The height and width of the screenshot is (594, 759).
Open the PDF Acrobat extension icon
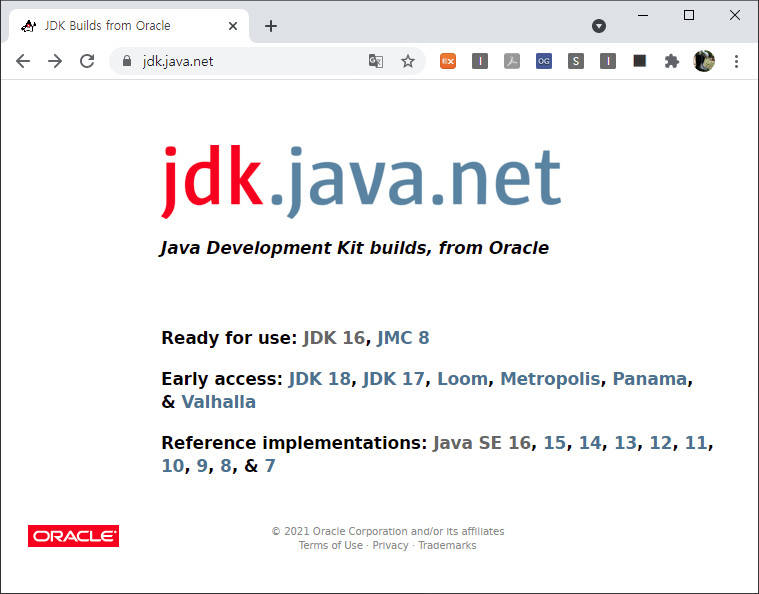point(512,61)
